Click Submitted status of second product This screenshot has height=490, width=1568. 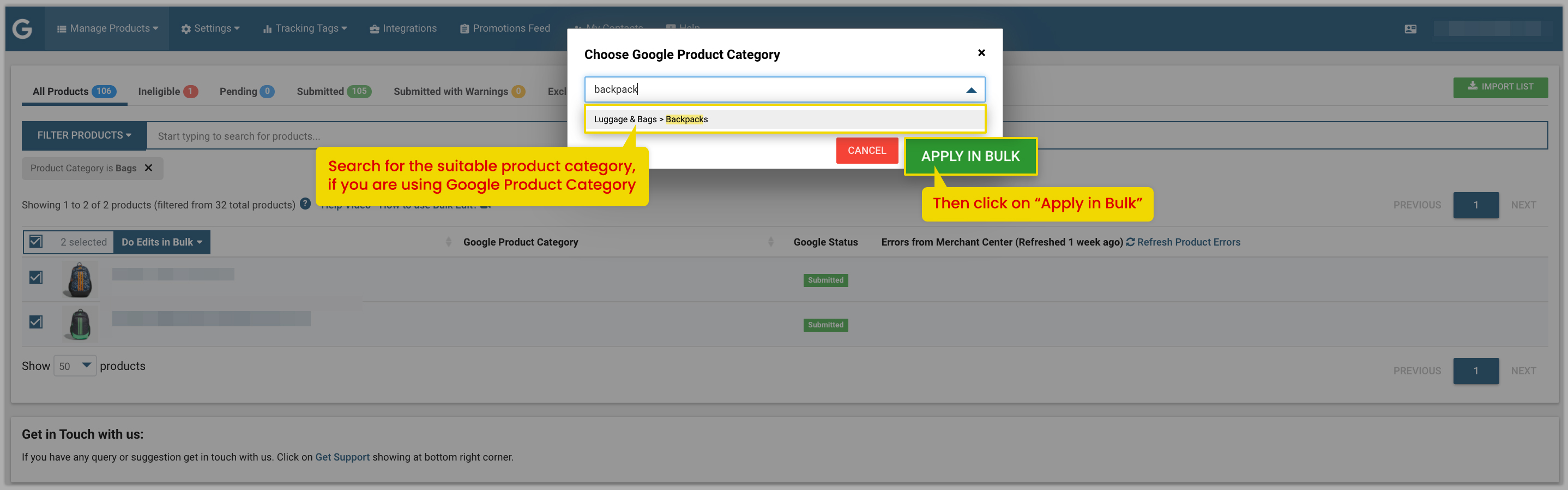[825, 325]
